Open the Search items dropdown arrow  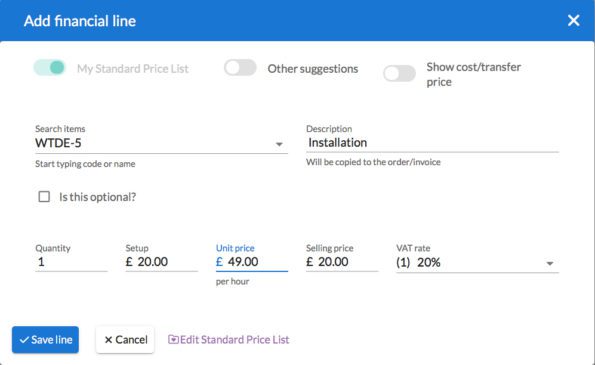[279, 144]
